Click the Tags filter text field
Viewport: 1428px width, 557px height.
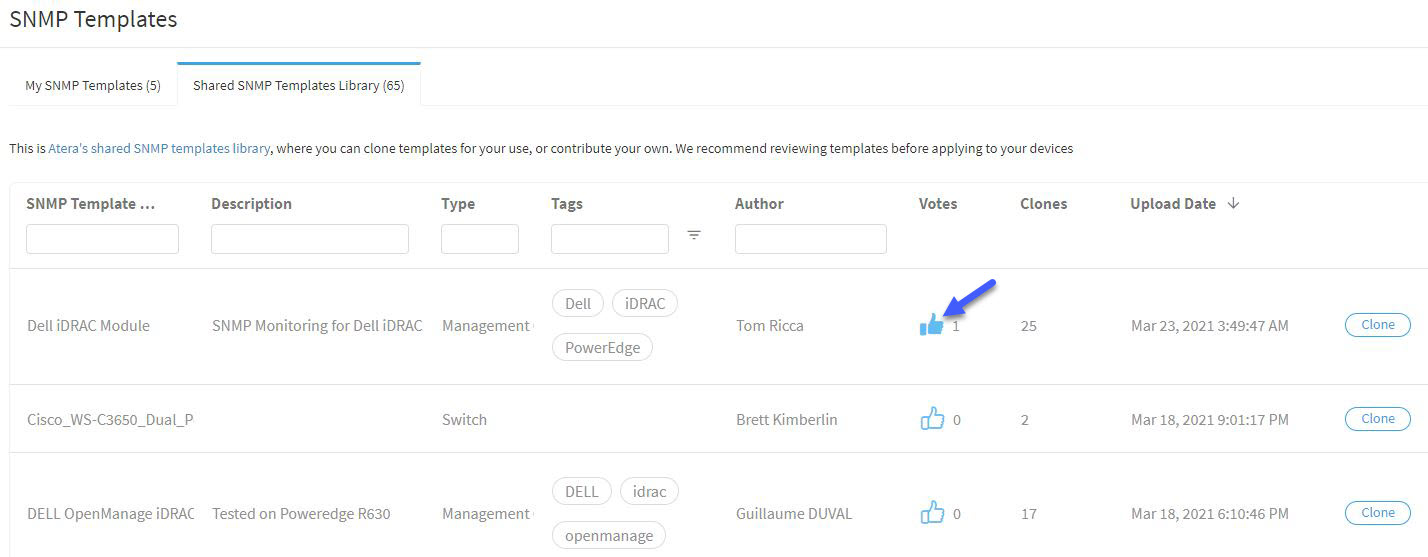point(610,239)
